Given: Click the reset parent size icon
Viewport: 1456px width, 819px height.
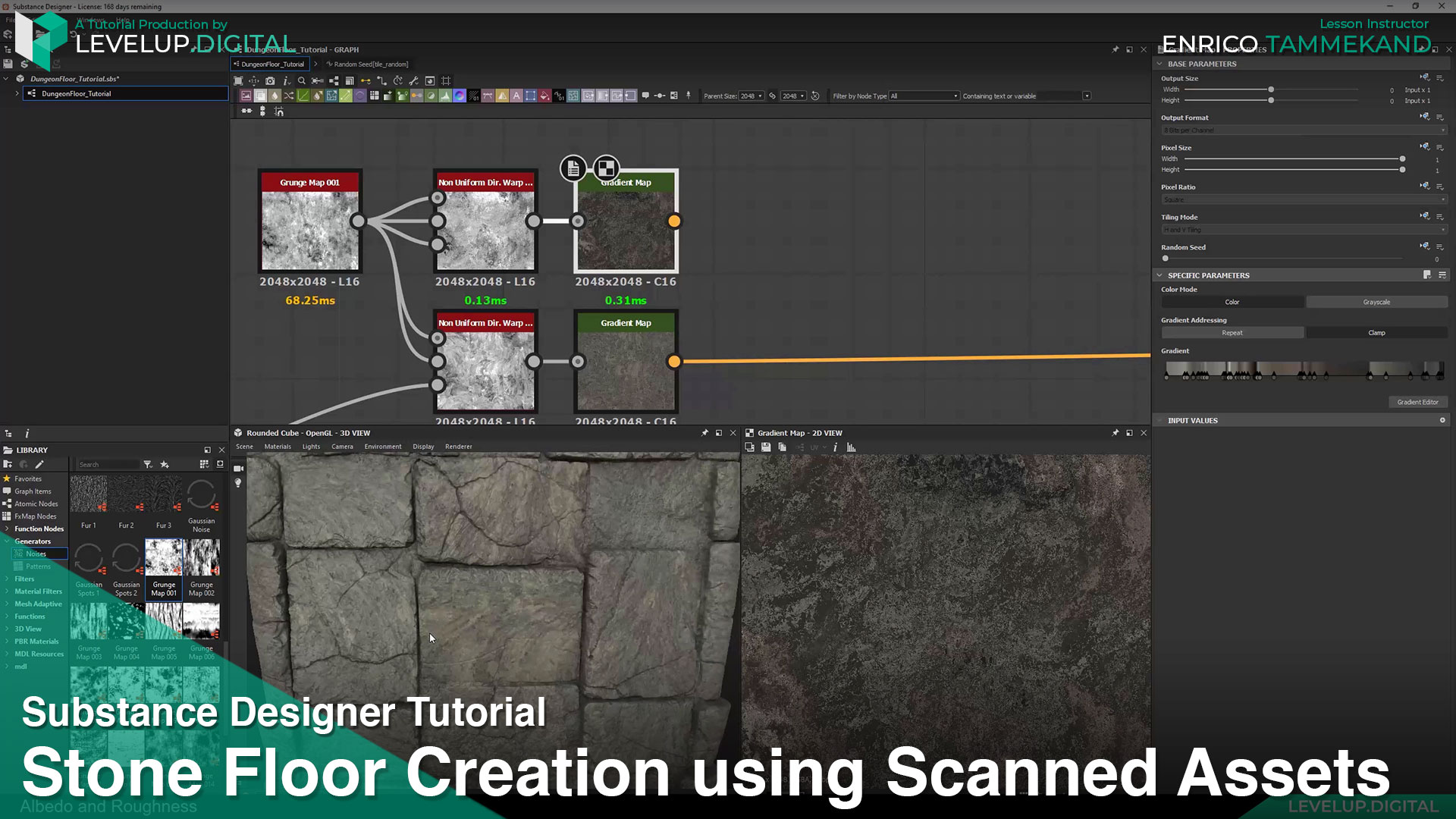Looking at the screenshot, I should tap(815, 96).
